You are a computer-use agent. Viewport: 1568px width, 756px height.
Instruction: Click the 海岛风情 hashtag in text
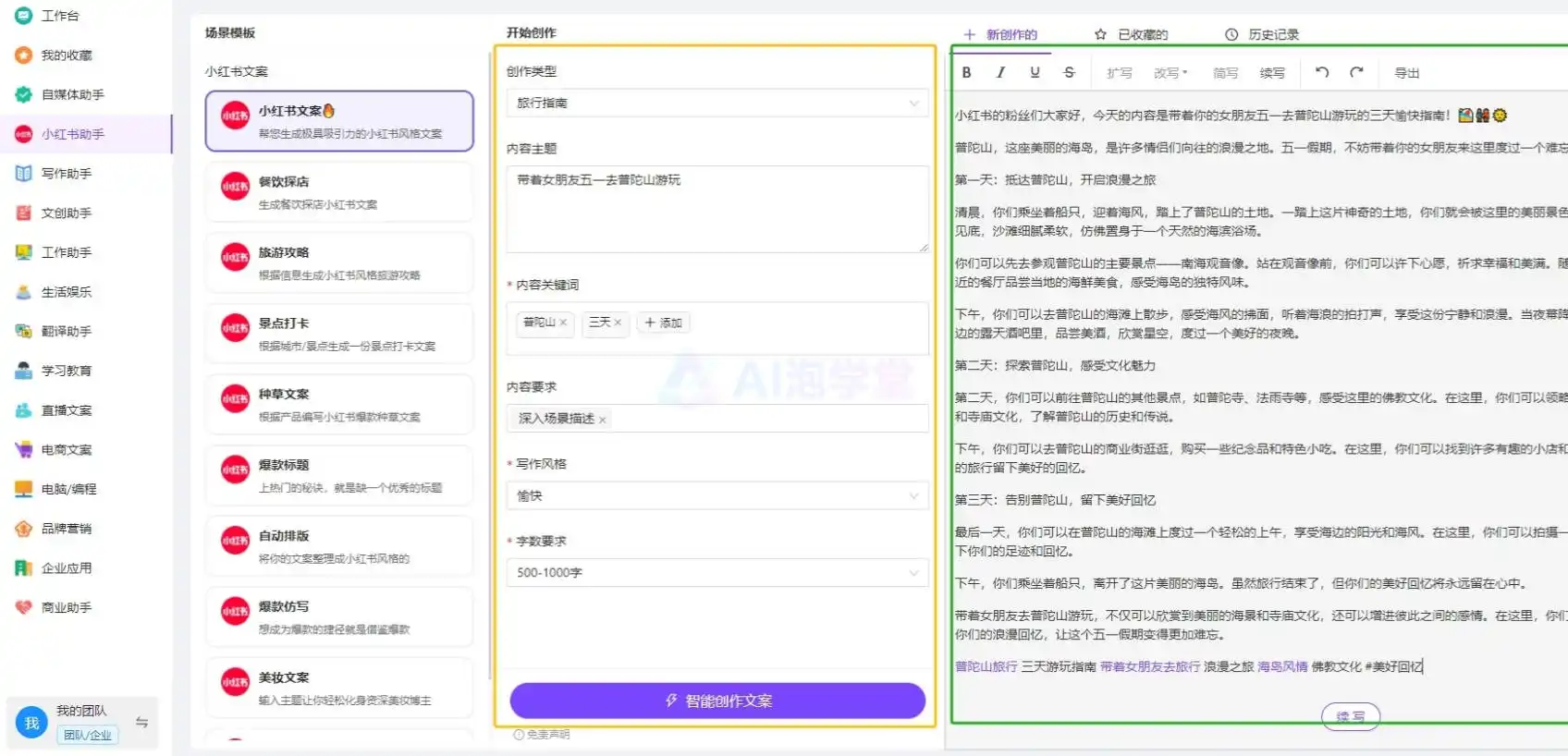coord(1282,666)
